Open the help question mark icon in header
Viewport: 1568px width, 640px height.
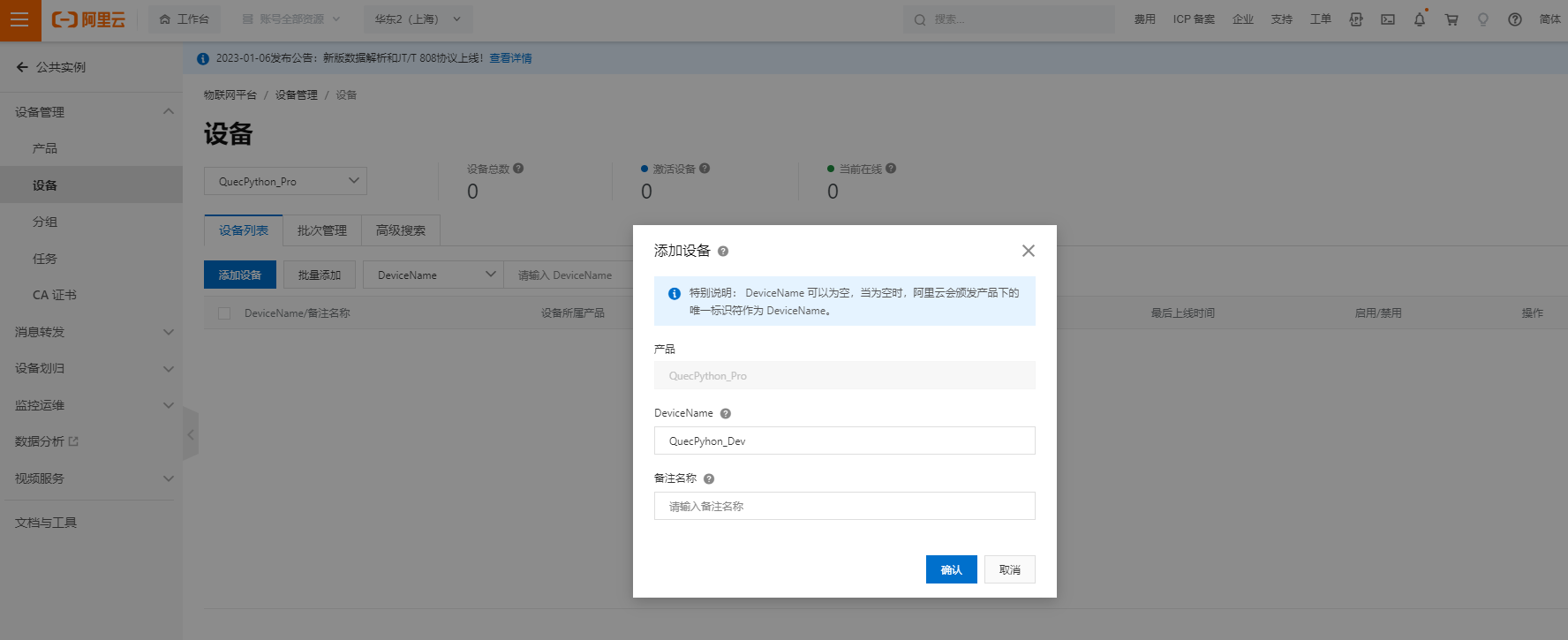tap(1515, 19)
